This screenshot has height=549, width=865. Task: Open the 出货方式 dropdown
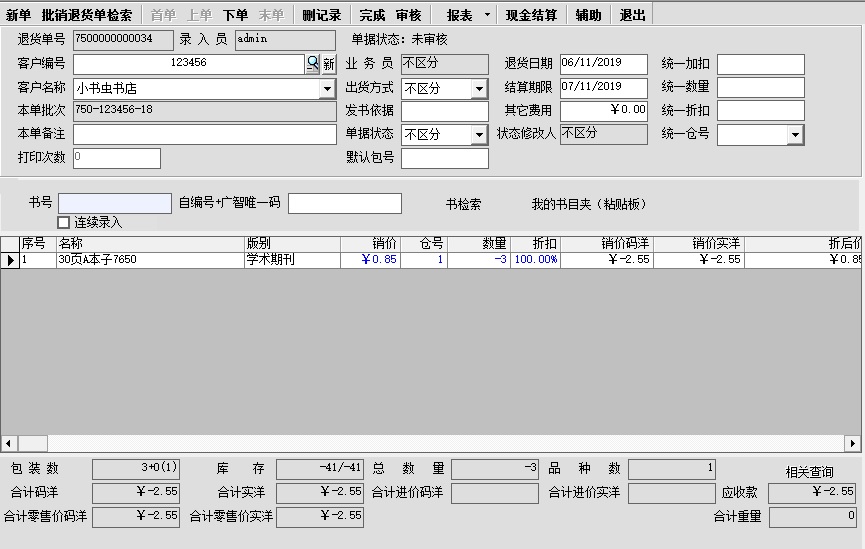point(479,88)
